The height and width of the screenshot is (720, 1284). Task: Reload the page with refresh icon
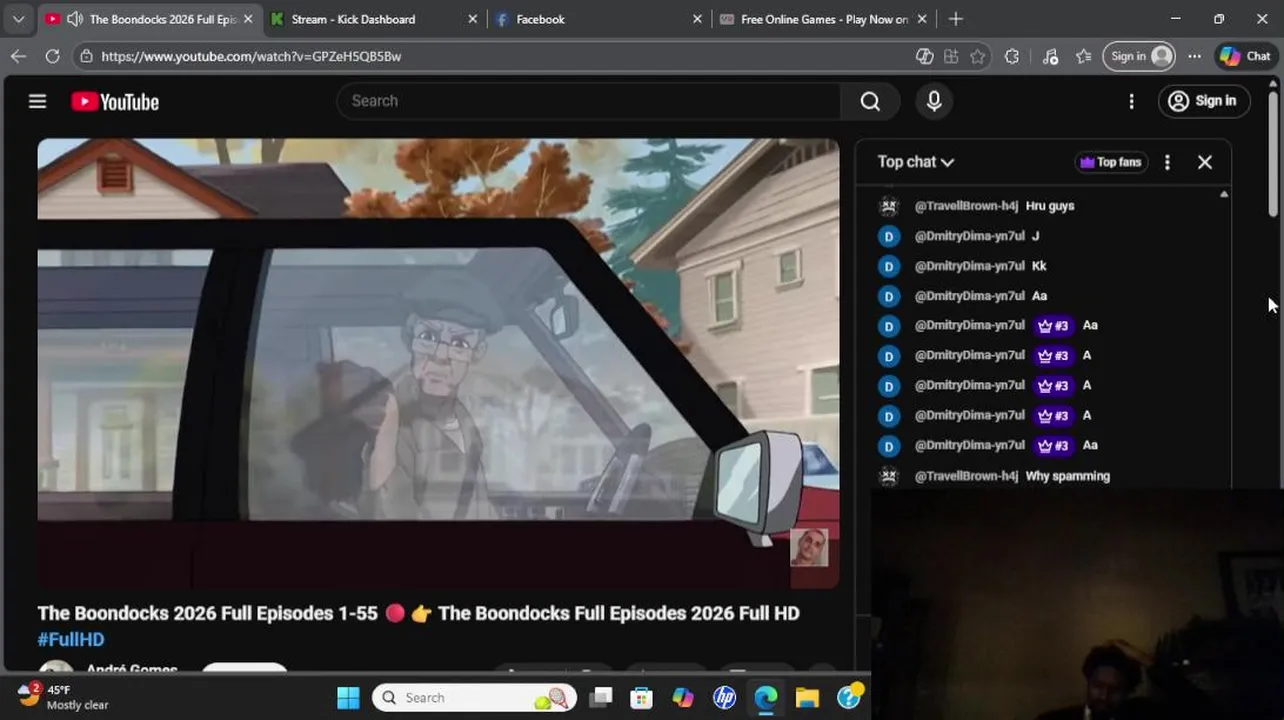coord(52,56)
